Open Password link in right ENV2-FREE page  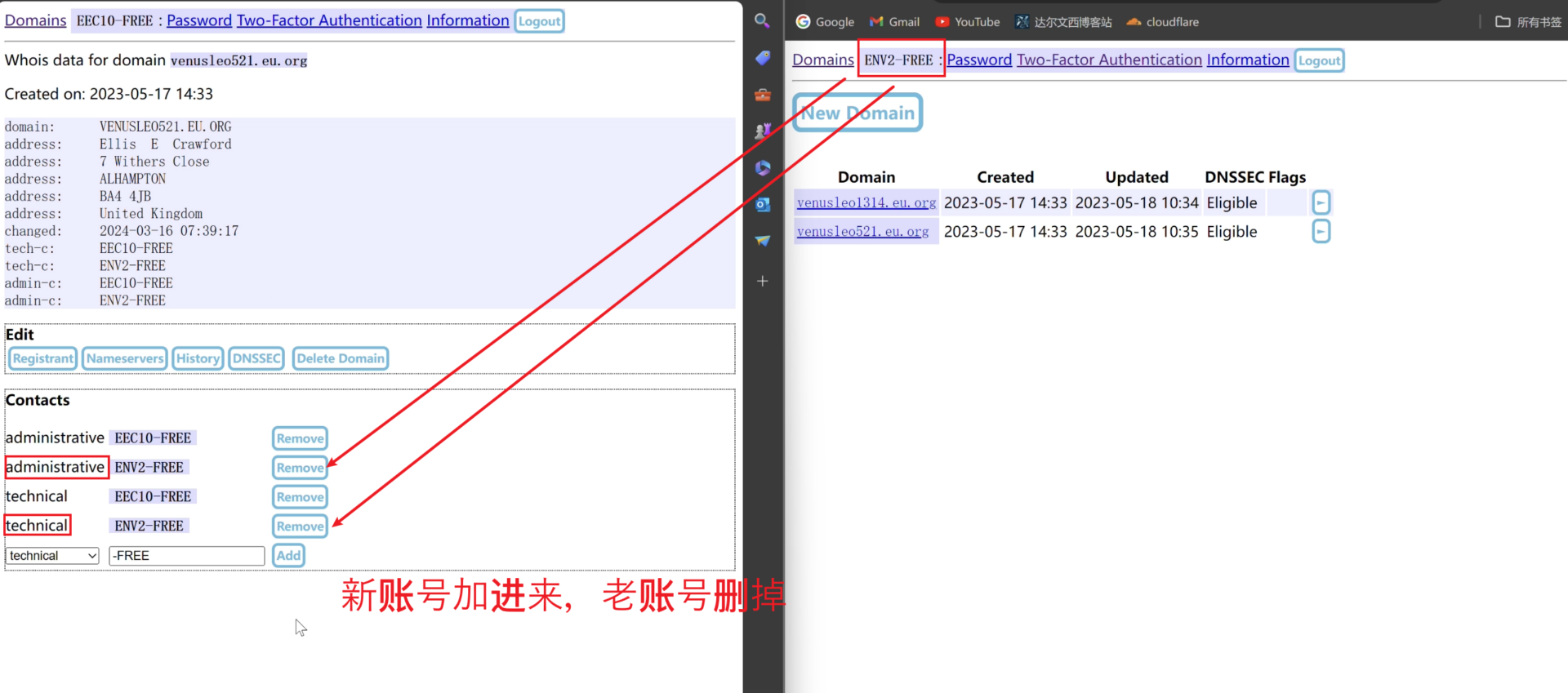pos(979,60)
